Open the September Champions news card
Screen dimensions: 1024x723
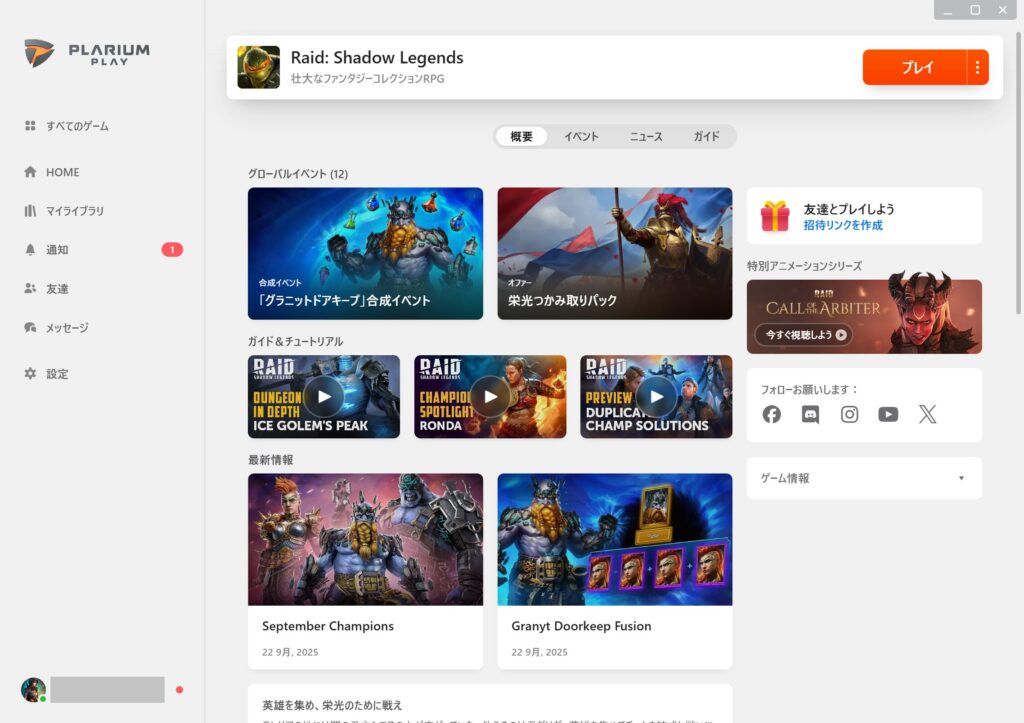coord(365,570)
